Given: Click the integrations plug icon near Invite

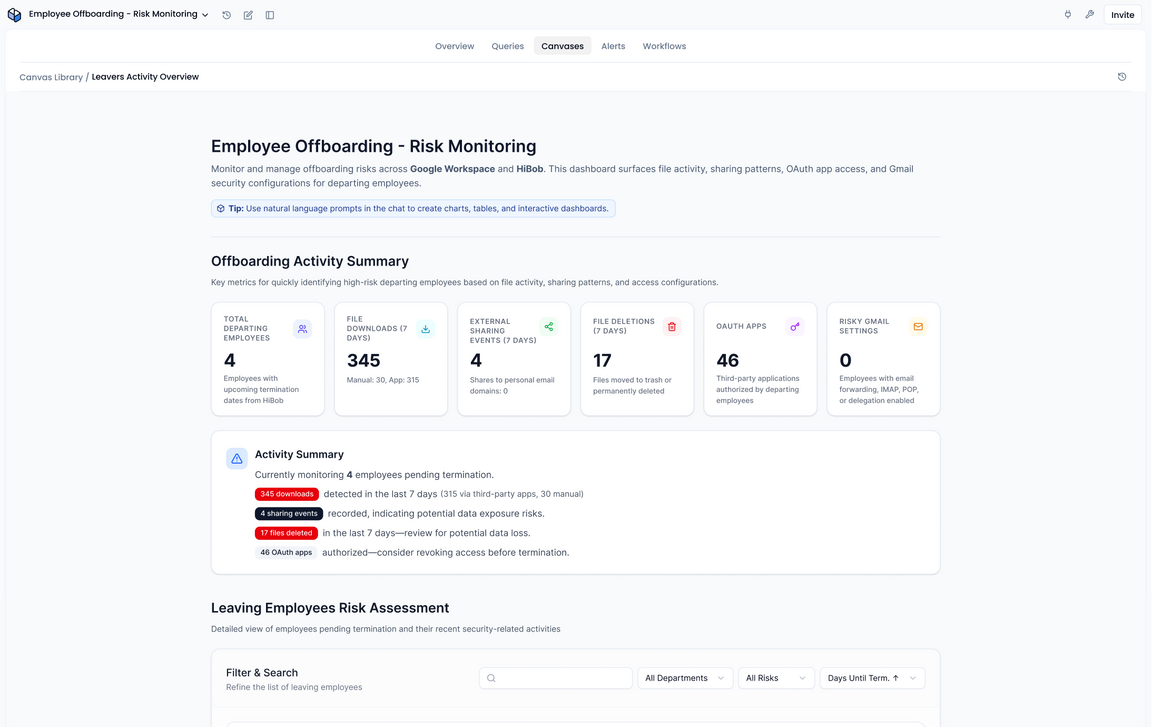Looking at the screenshot, I should tap(1068, 14).
